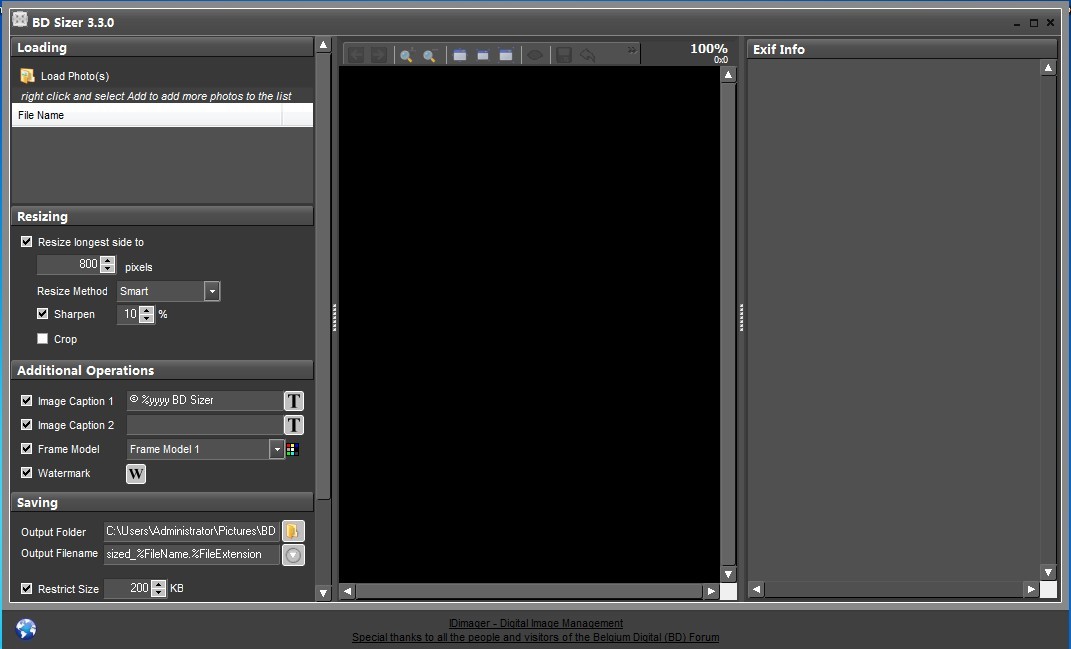Click the save floppy disk toolbar icon
Screen dimensions: 1071x649
(564, 56)
